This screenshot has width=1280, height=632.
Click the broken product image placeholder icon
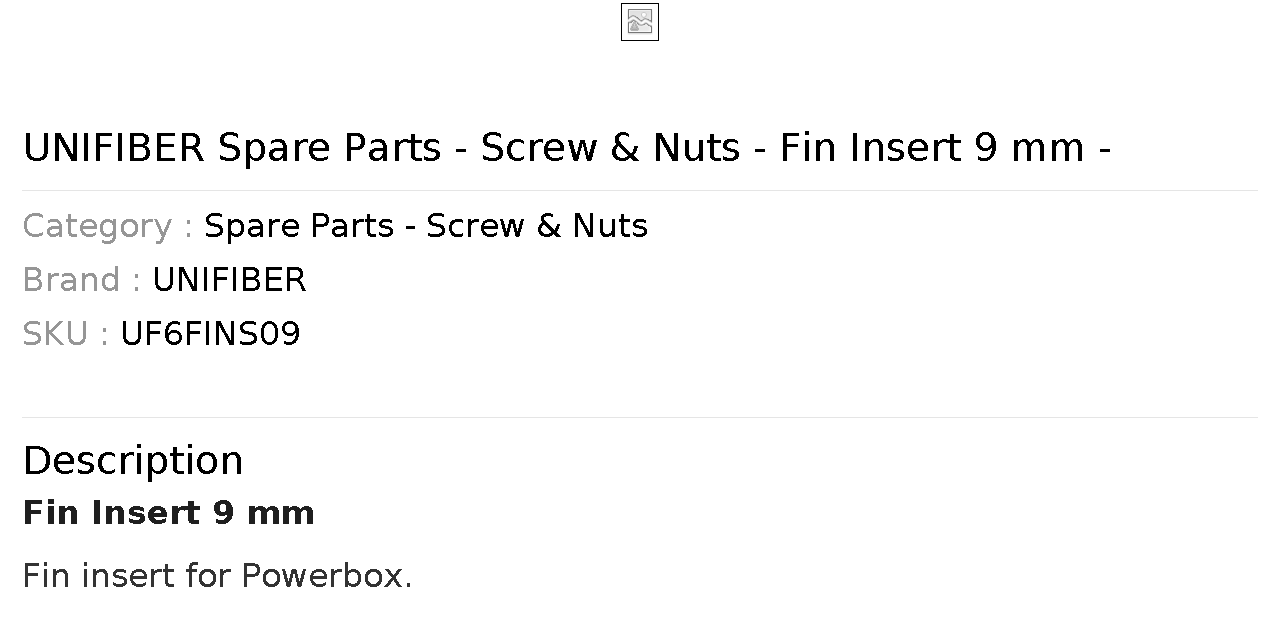point(640,22)
